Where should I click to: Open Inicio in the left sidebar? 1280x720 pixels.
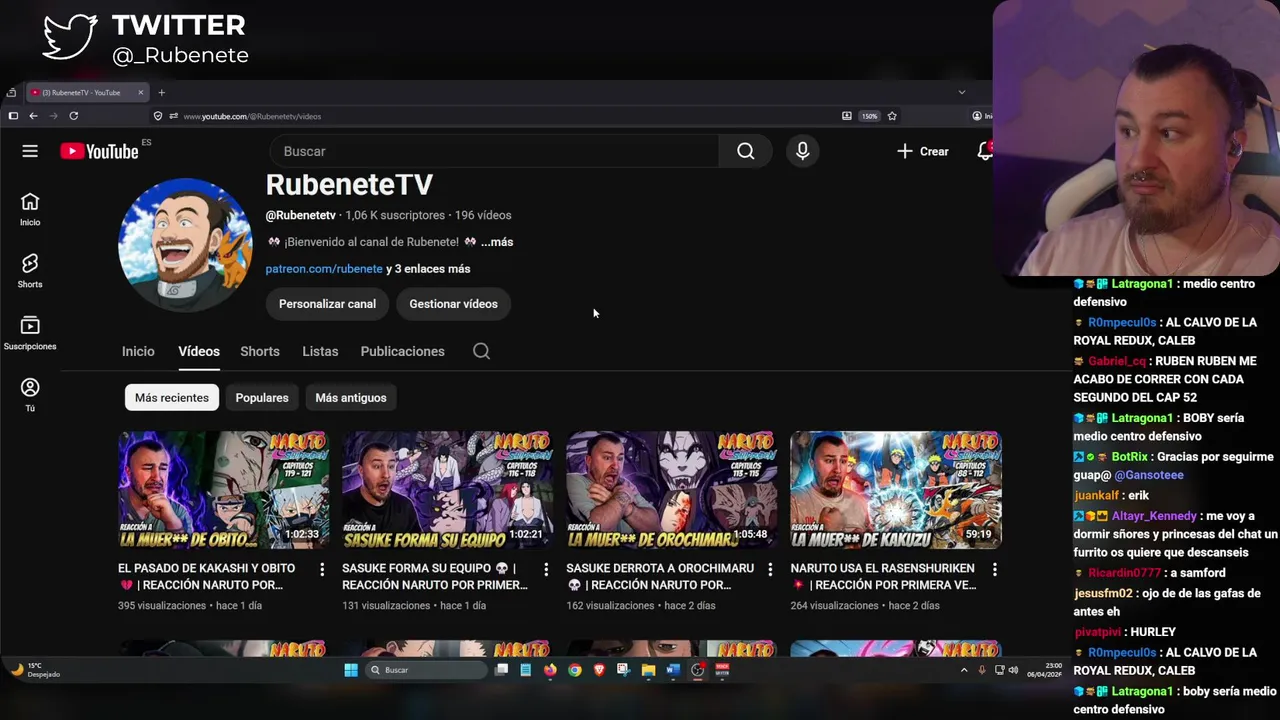pyautogui.click(x=30, y=209)
